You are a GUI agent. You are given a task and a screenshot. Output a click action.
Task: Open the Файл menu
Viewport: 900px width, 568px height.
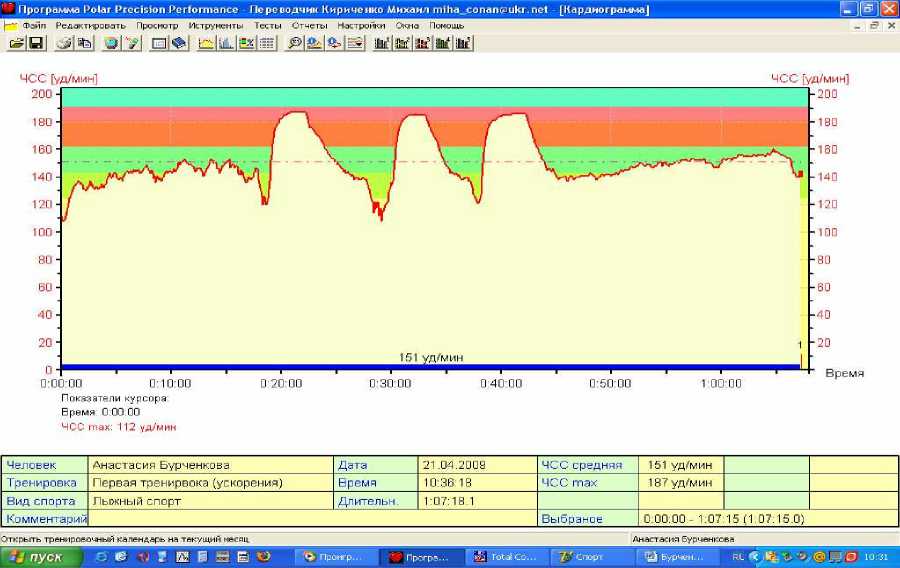pos(33,25)
